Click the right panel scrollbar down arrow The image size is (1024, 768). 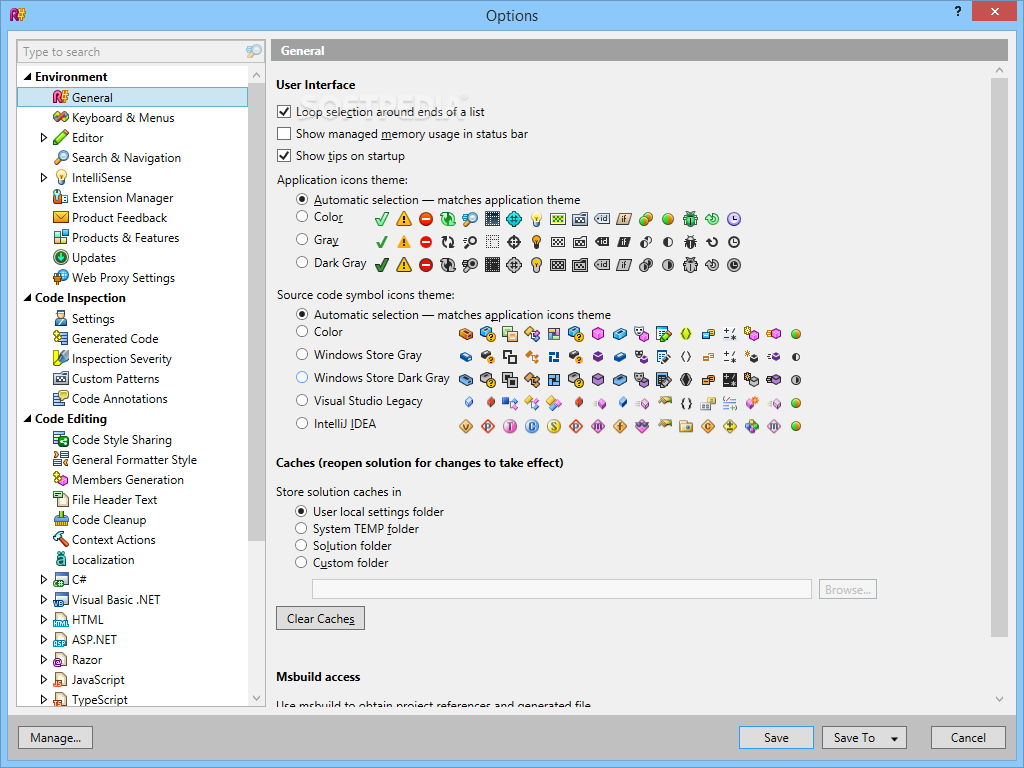pos(999,699)
